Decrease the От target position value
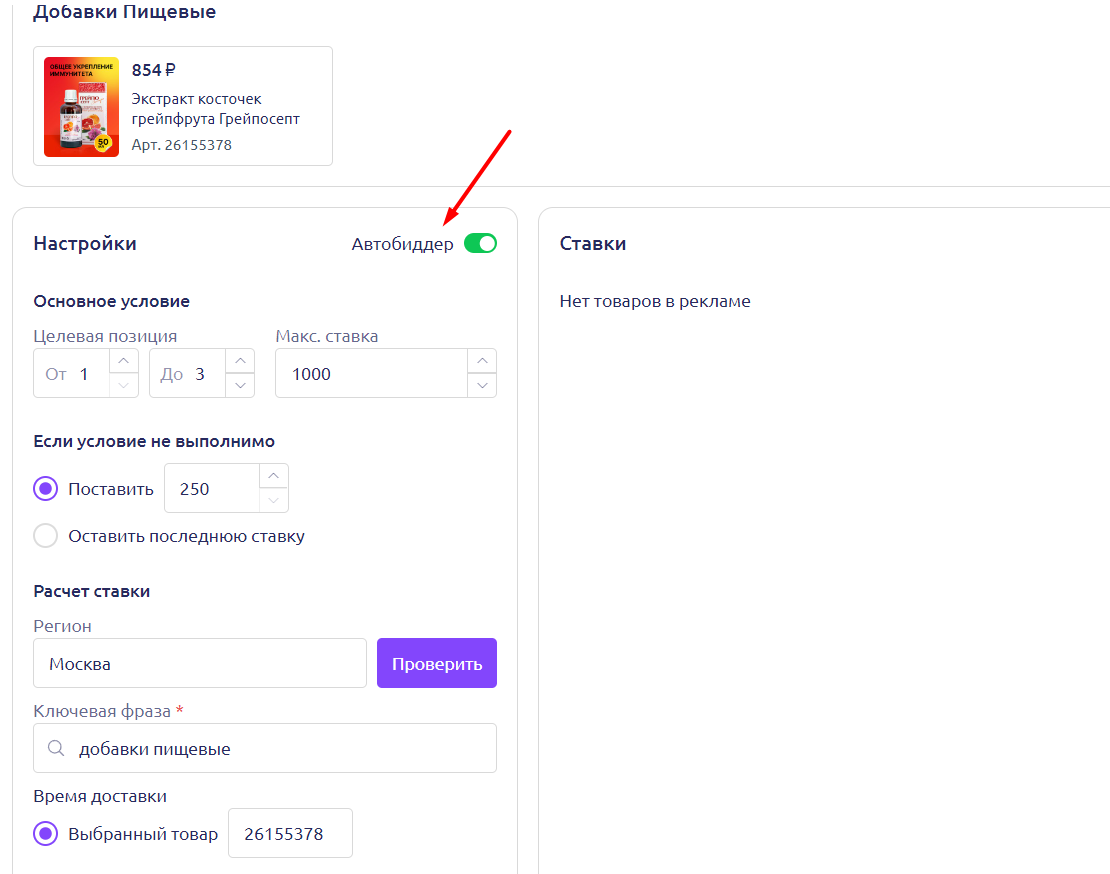The image size is (1110, 874). tap(123, 385)
